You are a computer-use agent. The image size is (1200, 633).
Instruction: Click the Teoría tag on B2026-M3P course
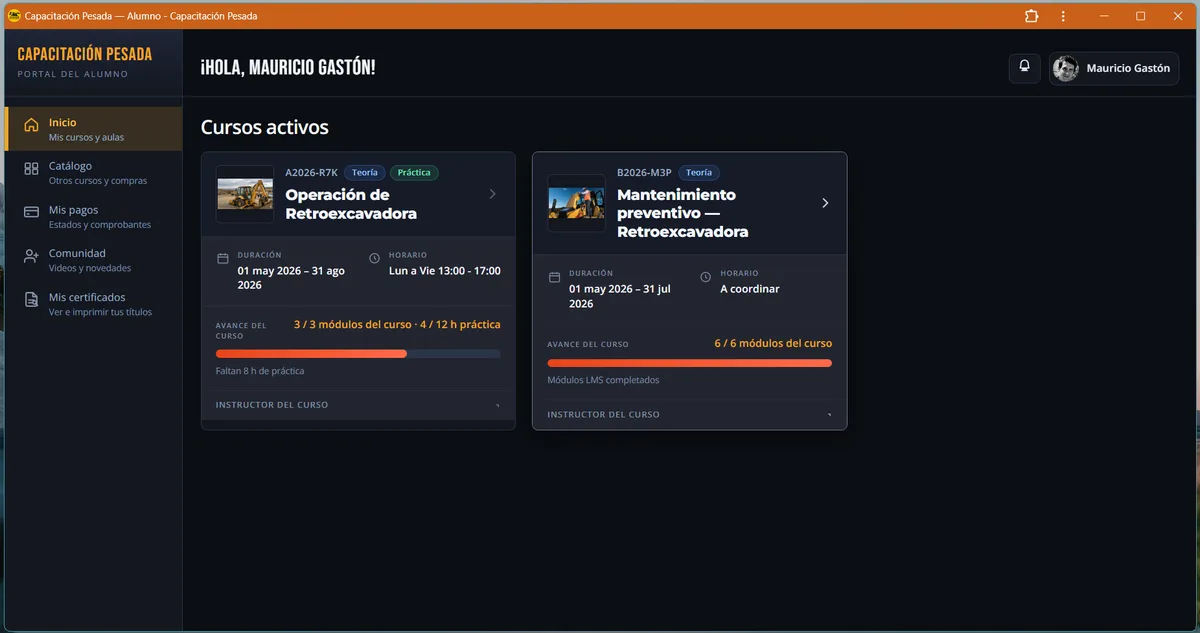[699, 173]
